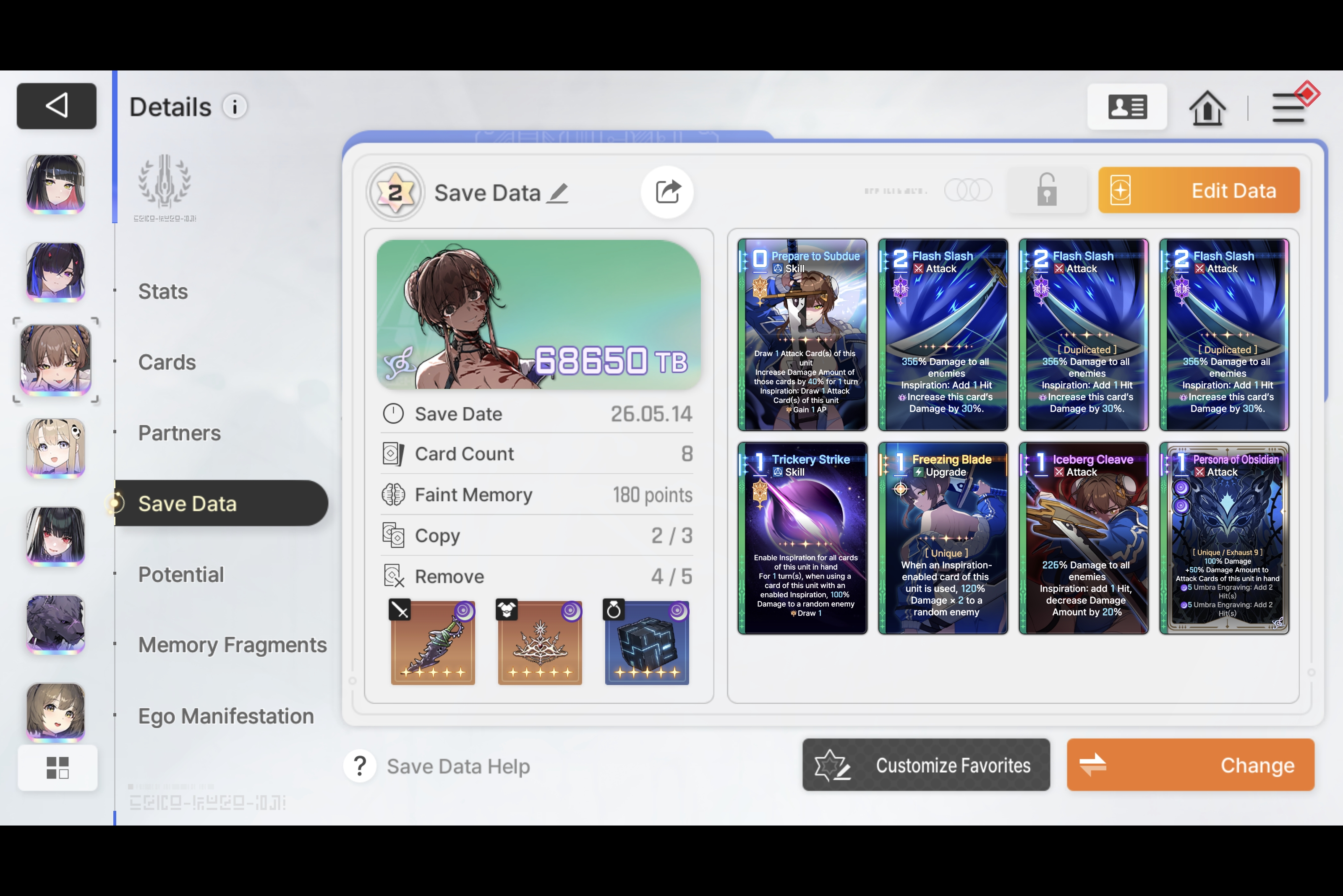This screenshot has width=1343, height=896.
Task: Click the Save Date value 26.05.14
Action: point(651,414)
